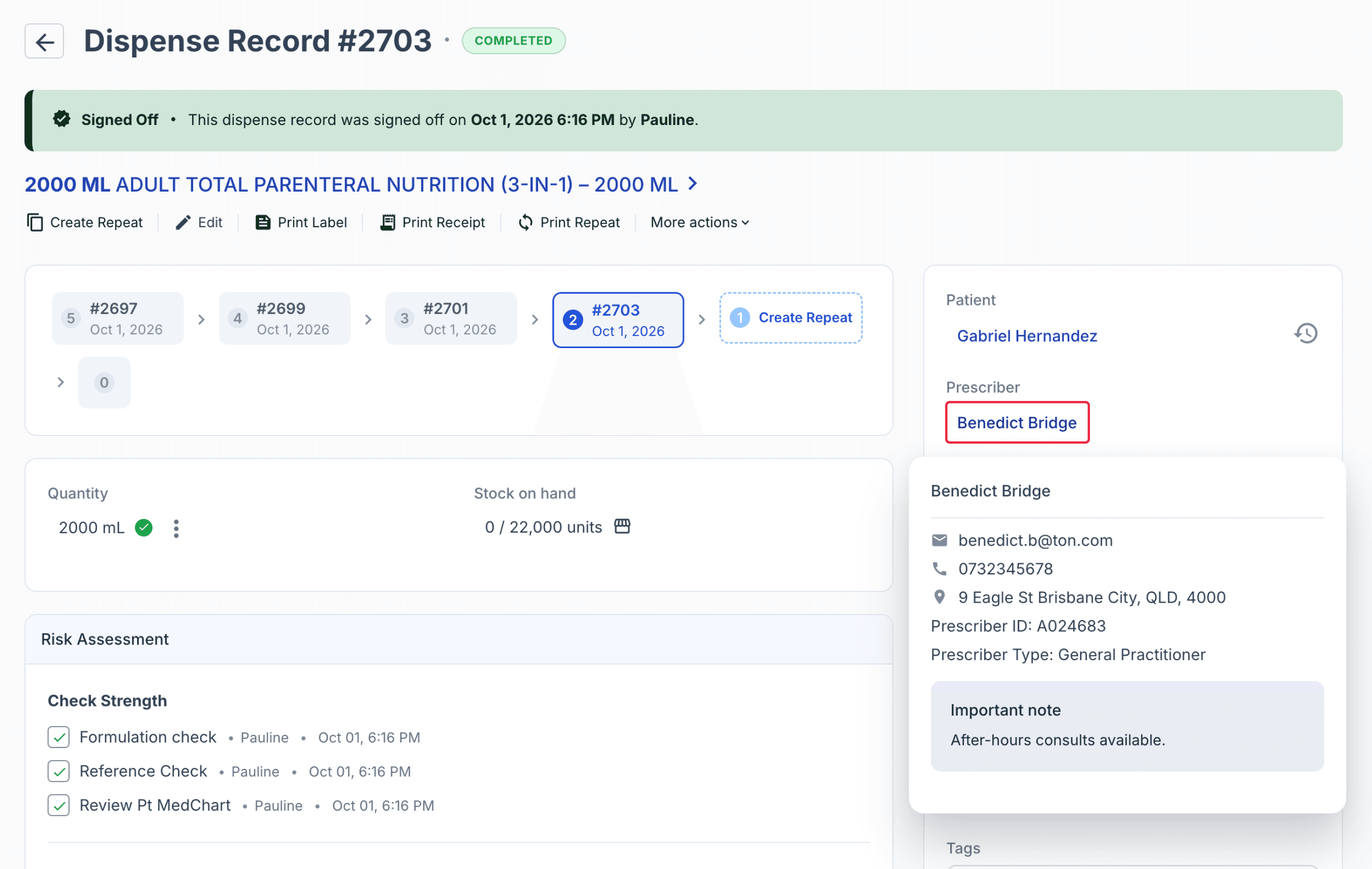Click the Edit pencil icon
Screen dimensions: 1372x869
point(183,222)
